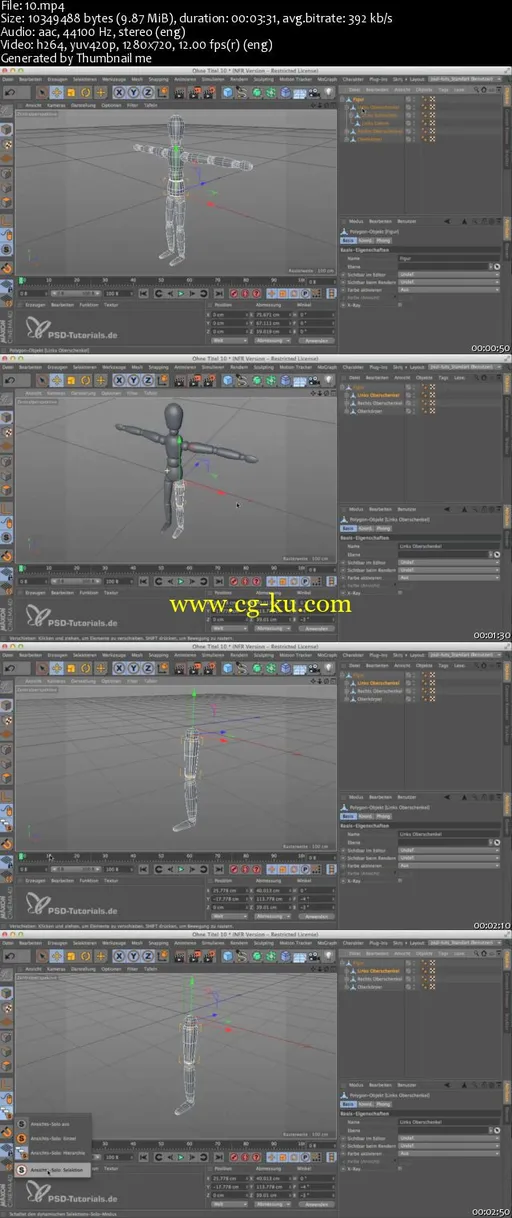
Task: Open Sichtbar beim Rendern dropdown in the 00:02:50 frame
Action: point(448,1146)
